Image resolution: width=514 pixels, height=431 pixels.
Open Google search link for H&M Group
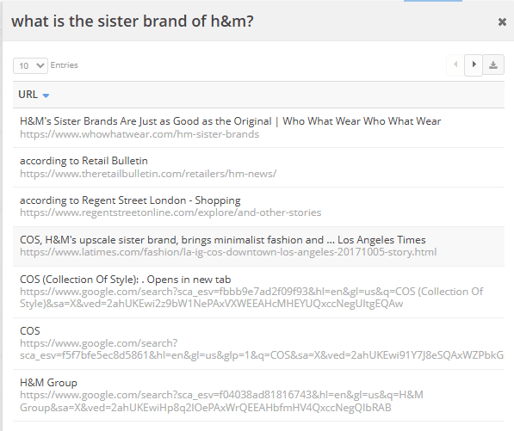[222, 401]
